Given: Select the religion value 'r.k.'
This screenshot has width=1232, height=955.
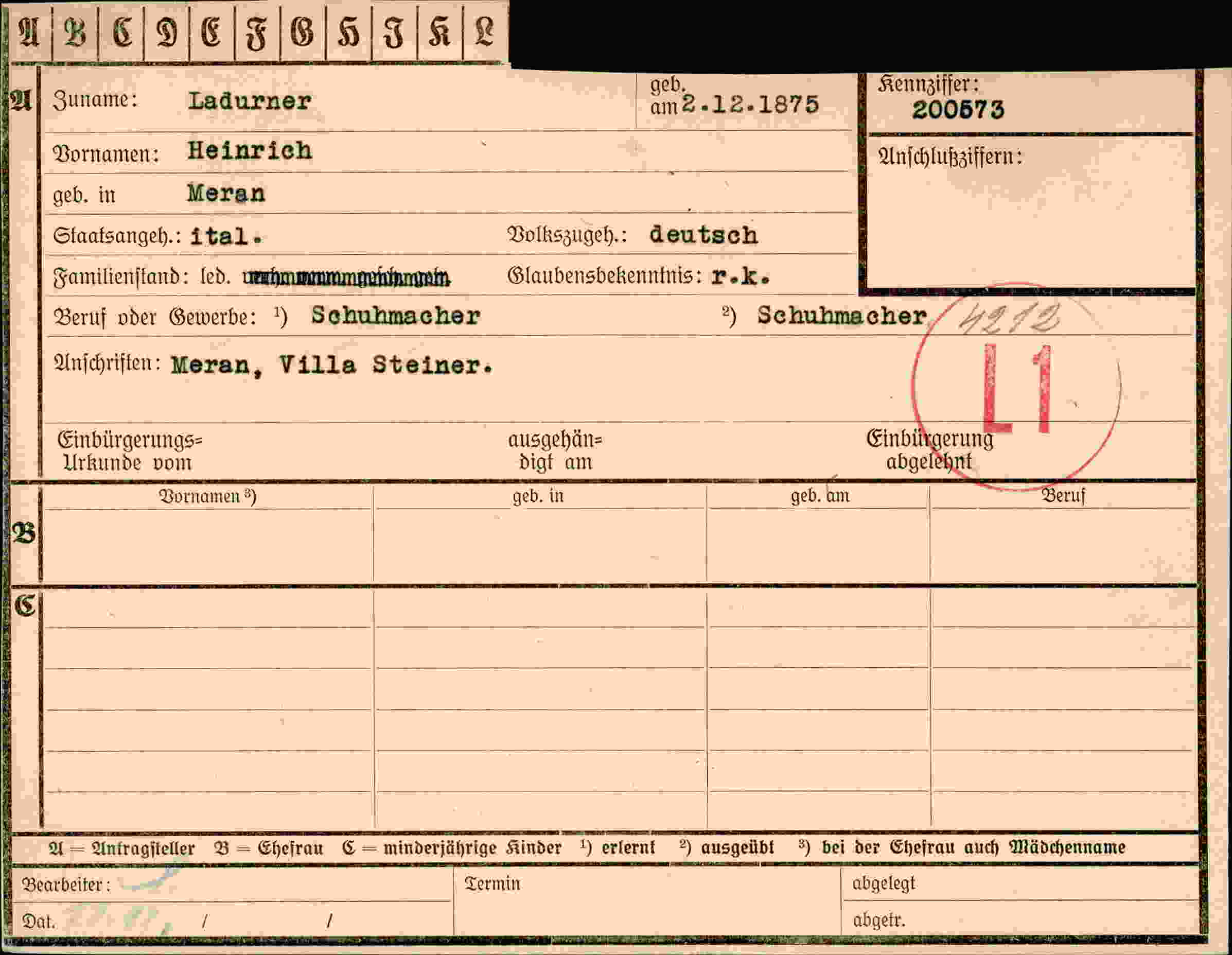Looking at the screenshot, I should click(740, 276).
